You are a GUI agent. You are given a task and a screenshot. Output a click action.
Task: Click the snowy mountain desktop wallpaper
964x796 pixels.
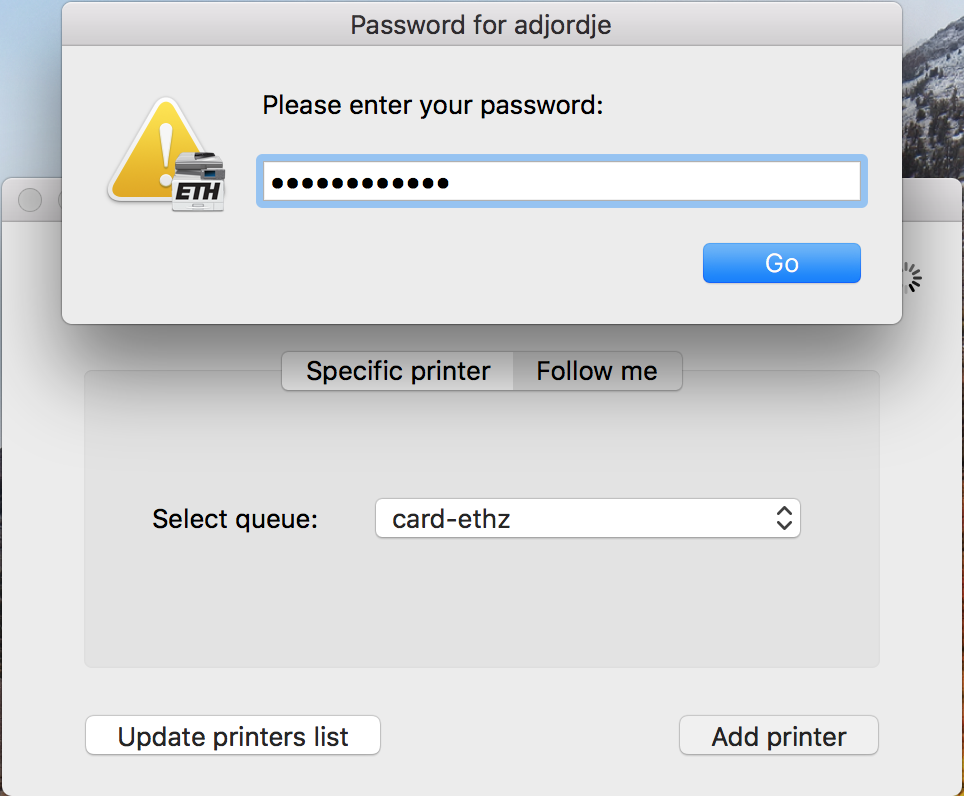point(933,92)
